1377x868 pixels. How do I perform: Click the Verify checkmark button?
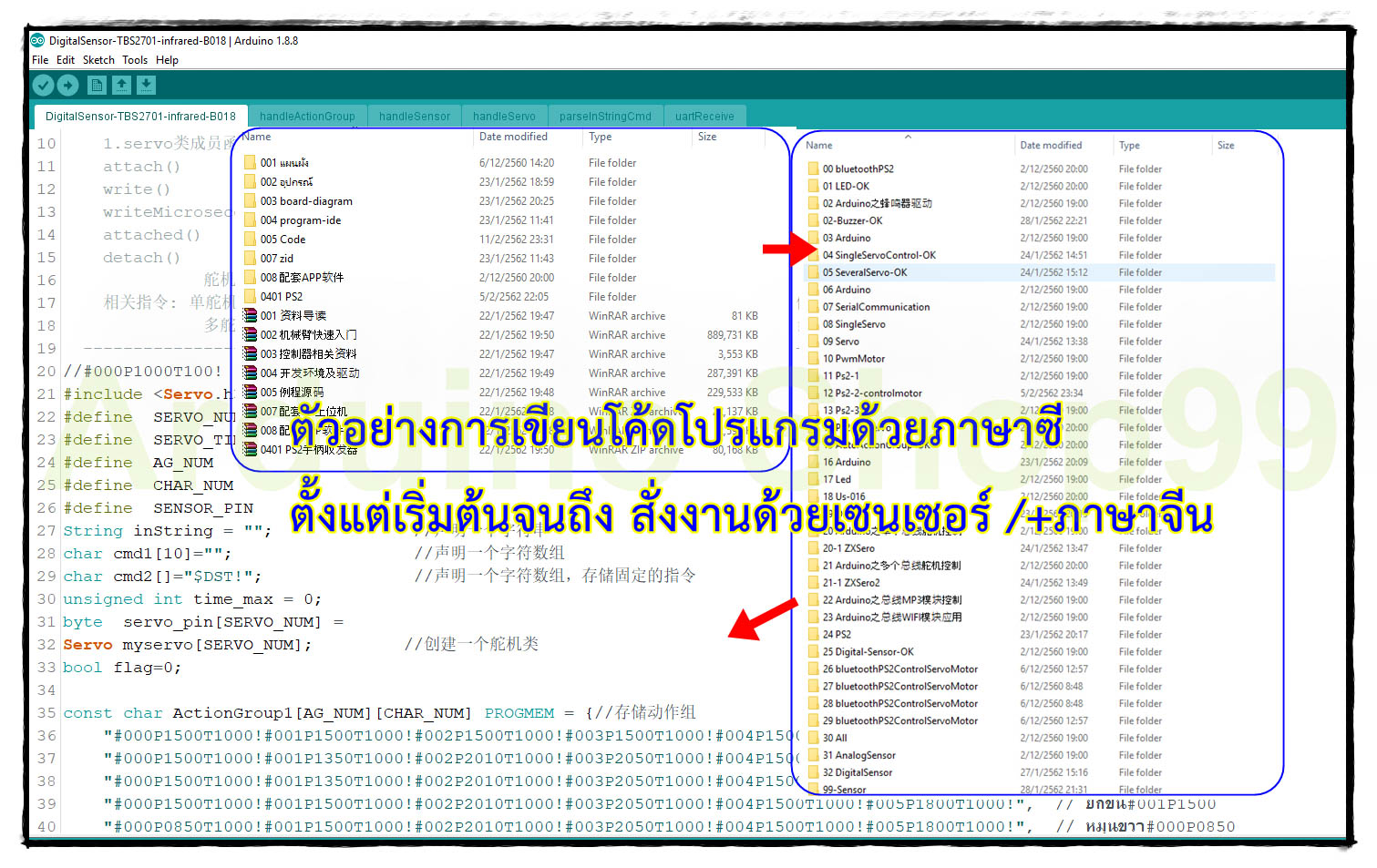(43, 85)
